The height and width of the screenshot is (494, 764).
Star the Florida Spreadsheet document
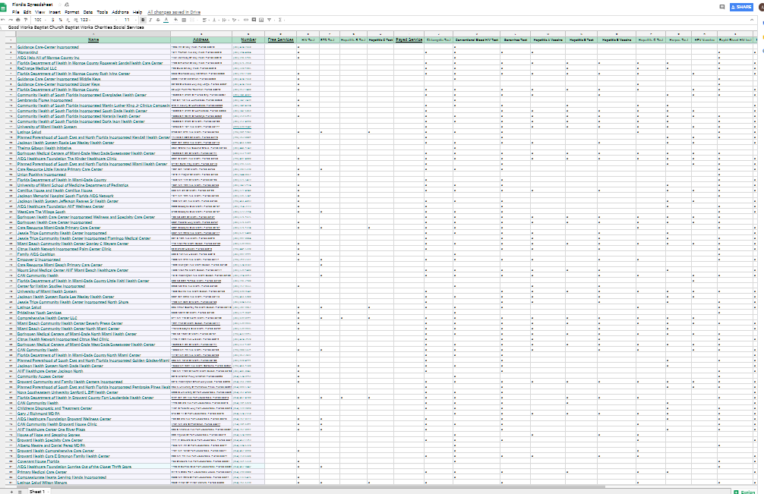coord(59,4)
